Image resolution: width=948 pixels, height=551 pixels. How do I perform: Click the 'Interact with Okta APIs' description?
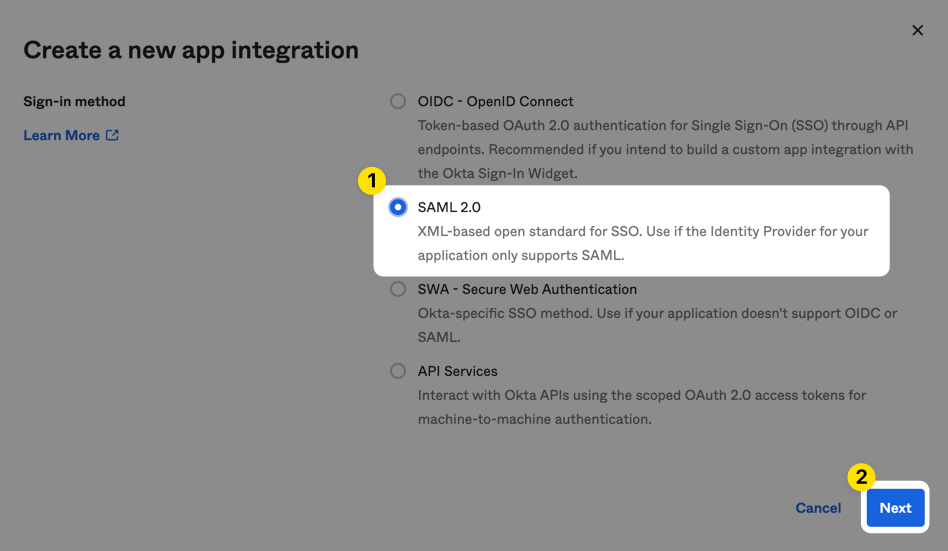[642, 407]
